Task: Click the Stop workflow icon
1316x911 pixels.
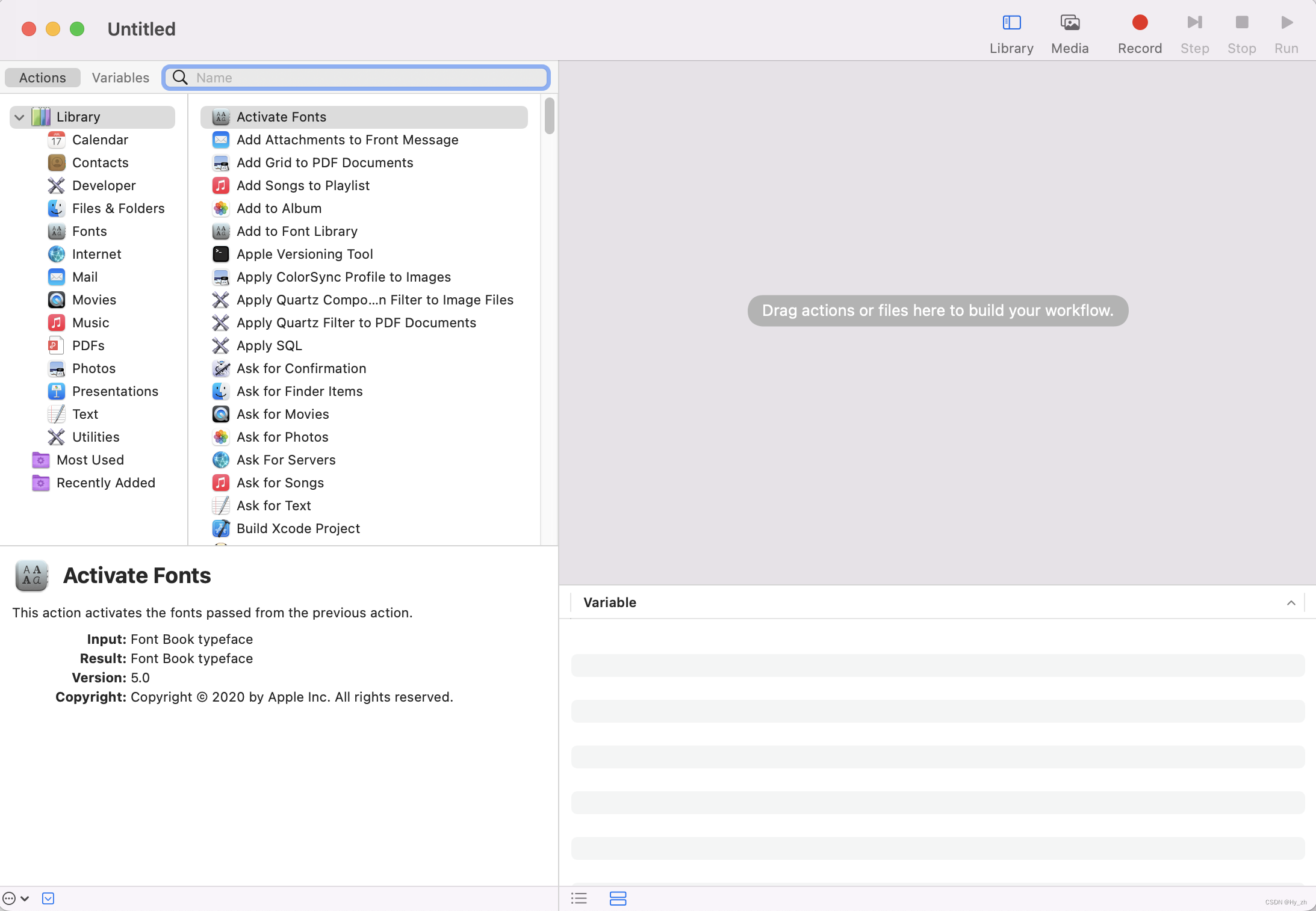Action: point(1241,23)
